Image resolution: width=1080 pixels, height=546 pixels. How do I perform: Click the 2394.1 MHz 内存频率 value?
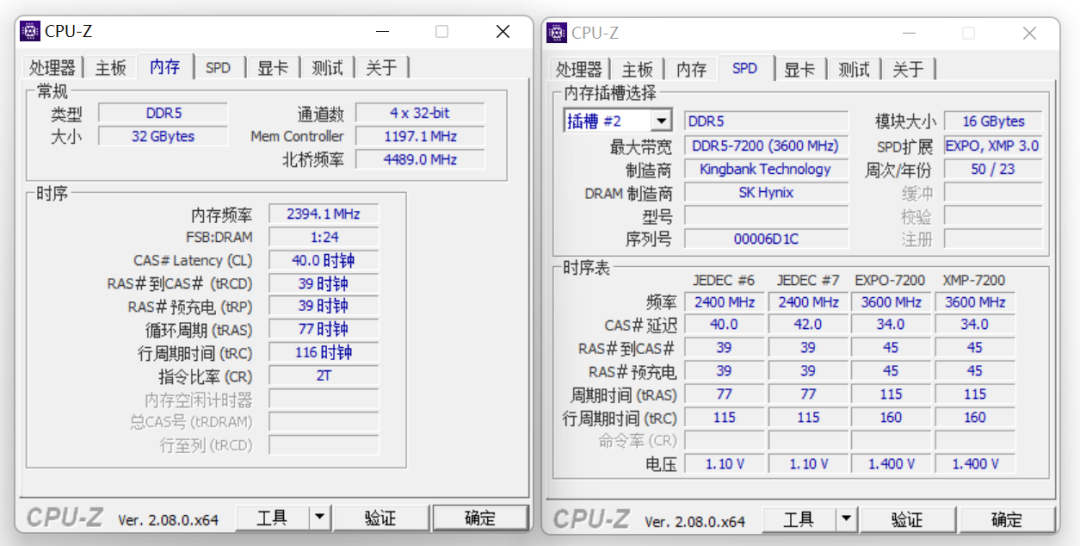click(x=324, y=214)
